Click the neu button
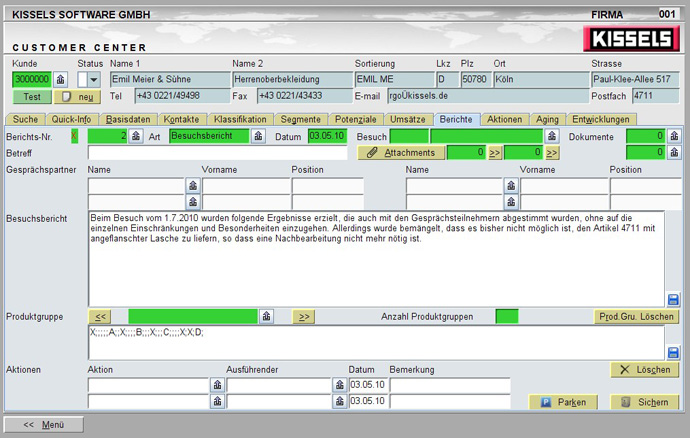 [x=77, y=96]
